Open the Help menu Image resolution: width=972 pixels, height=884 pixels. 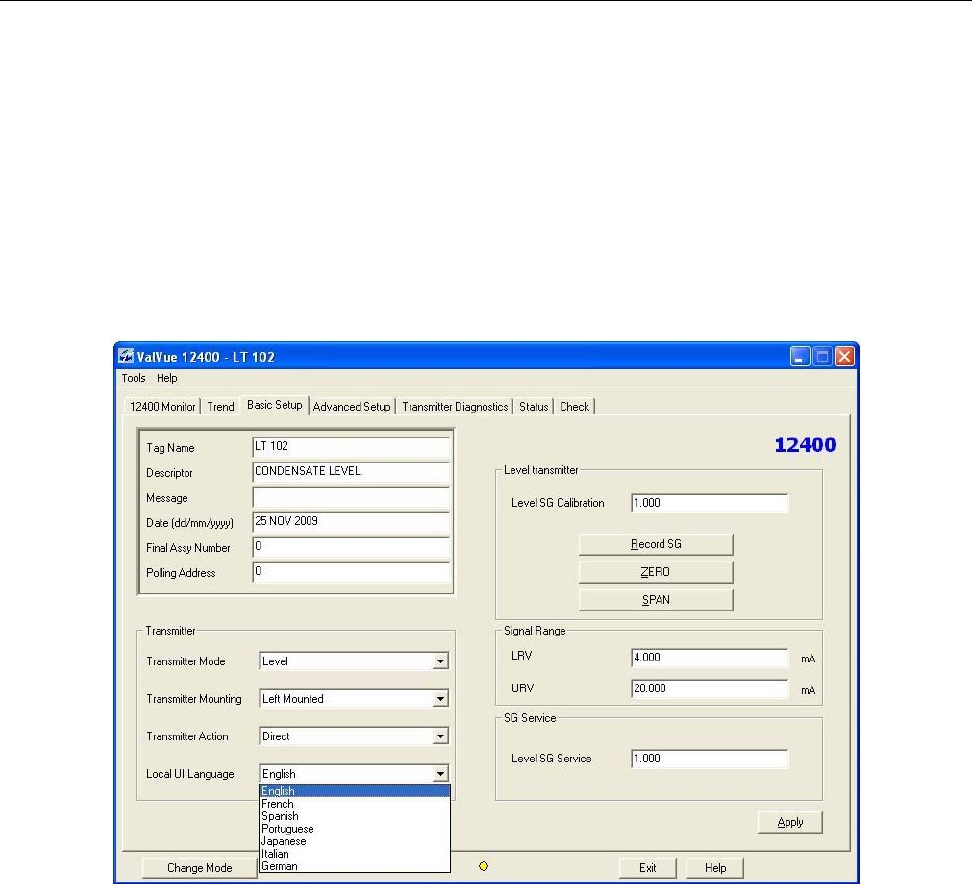[167, 378]
